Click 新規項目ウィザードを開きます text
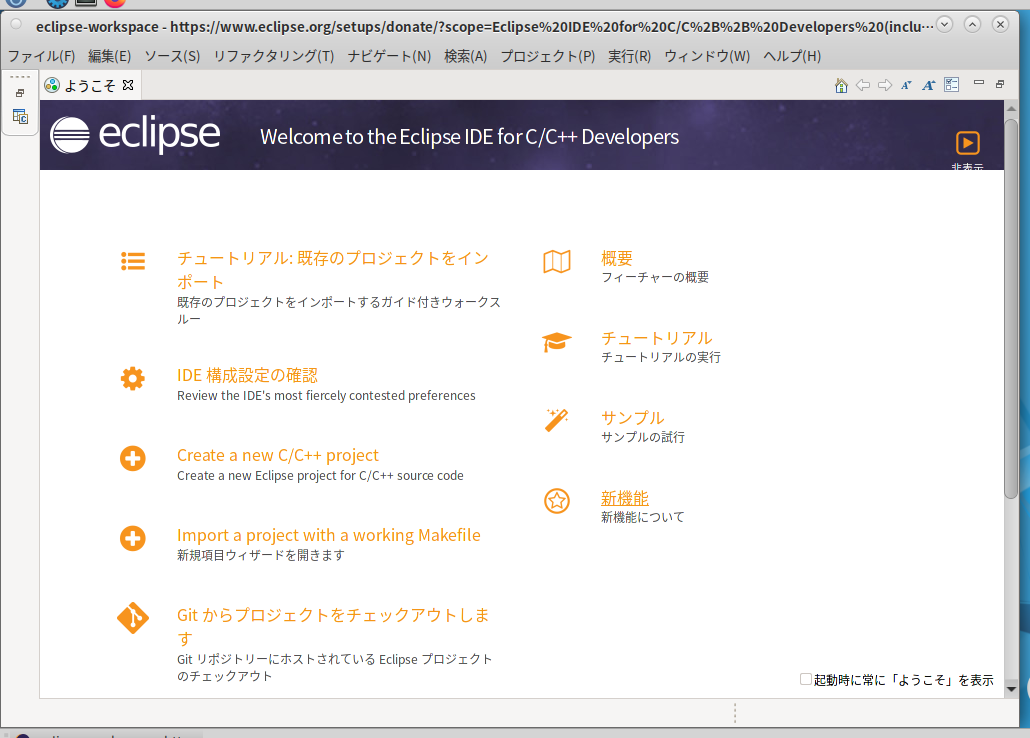Screen dimensions: 1030x738 [x=260, y=555]
